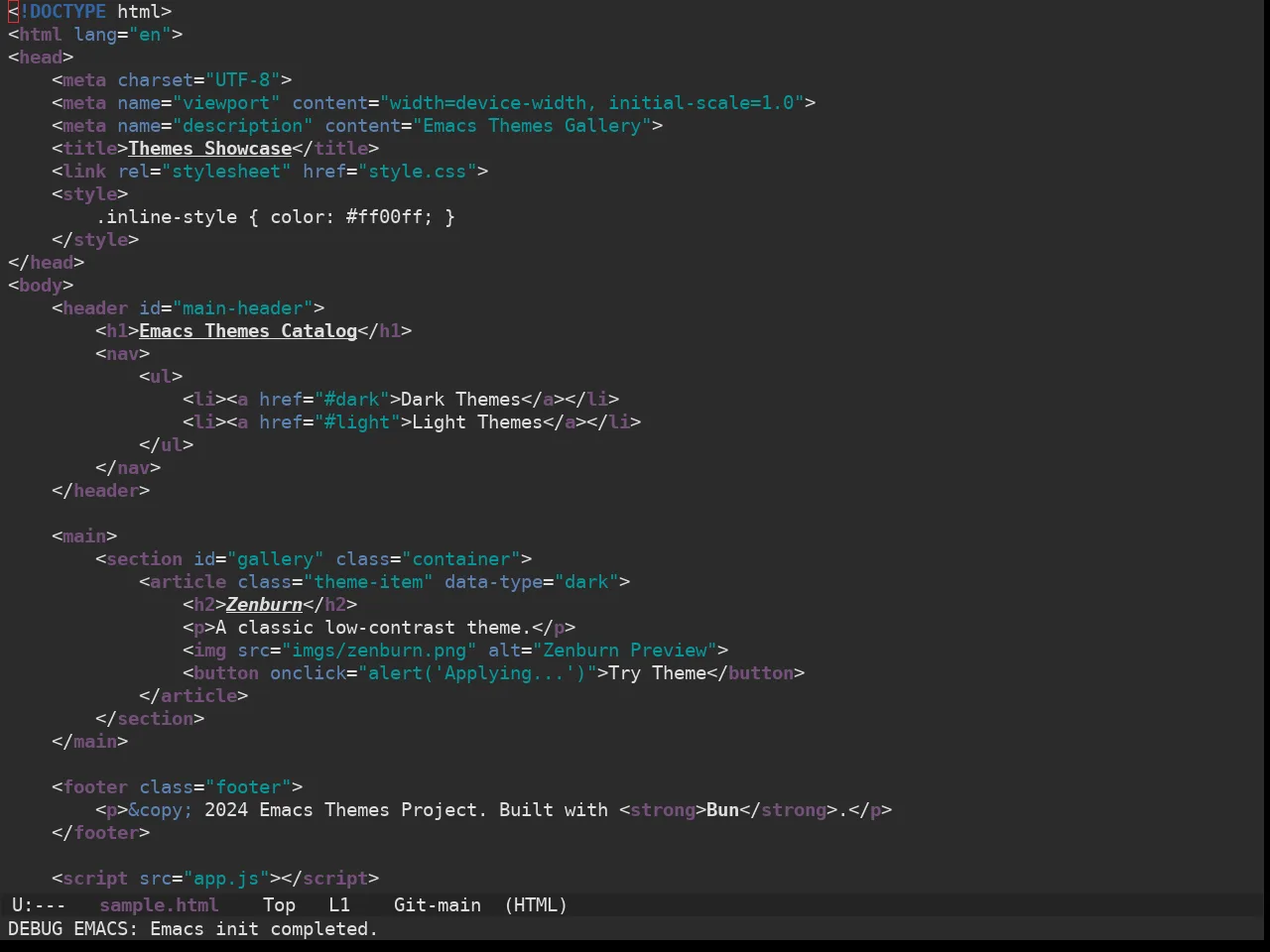Click the (HTML) major mode indicator
This screenshot has height=952, width=1270.
coord(536,905)
